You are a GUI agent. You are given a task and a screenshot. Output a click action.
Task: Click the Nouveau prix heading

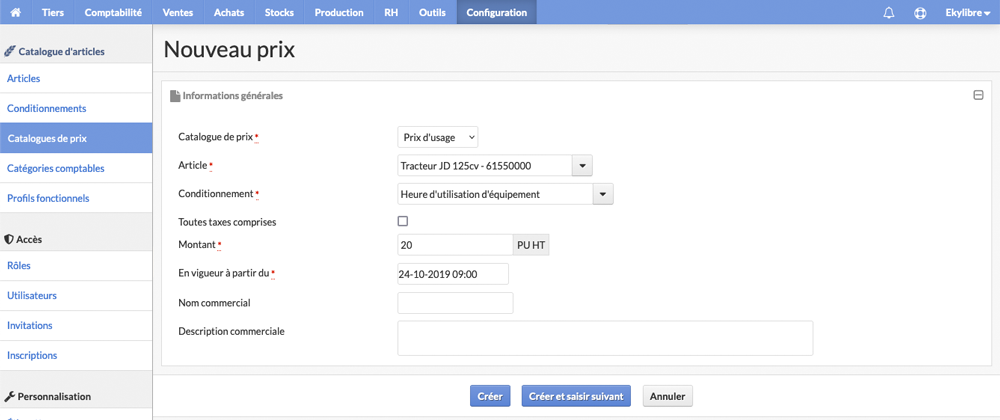(x=230, y=50)
